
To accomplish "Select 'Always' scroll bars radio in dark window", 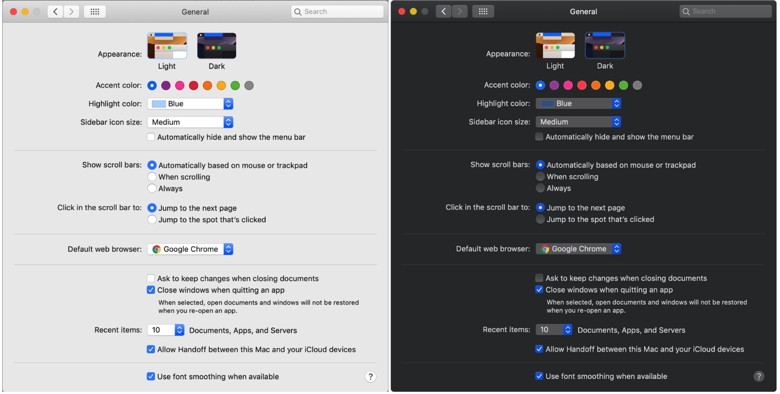I will [540, 188].
